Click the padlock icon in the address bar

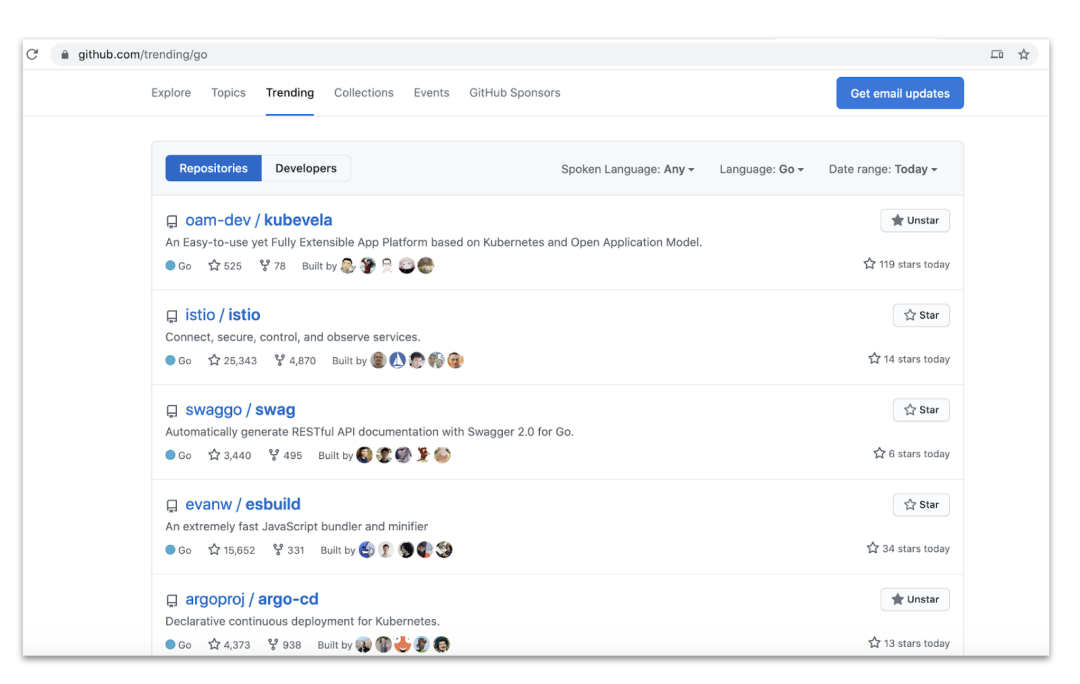click(x=65, y=54)
